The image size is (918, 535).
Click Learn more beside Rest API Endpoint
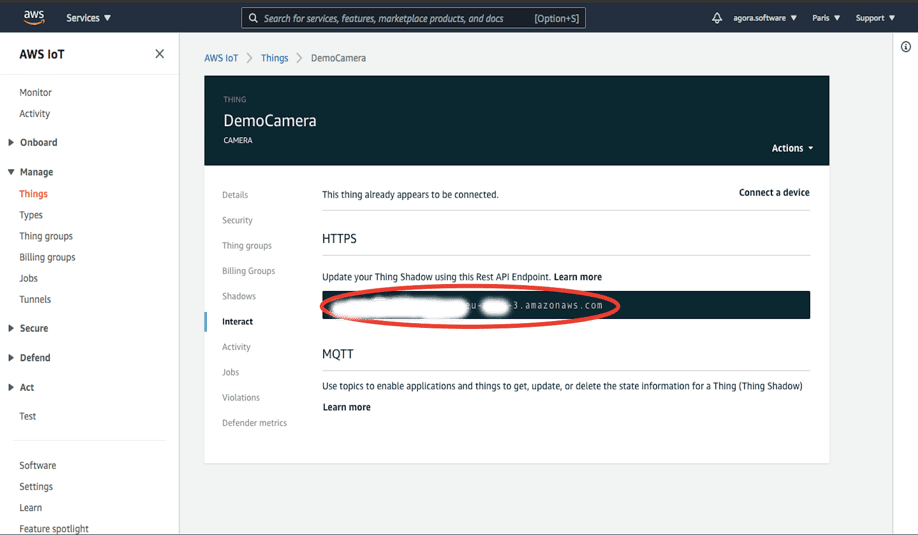577,277
